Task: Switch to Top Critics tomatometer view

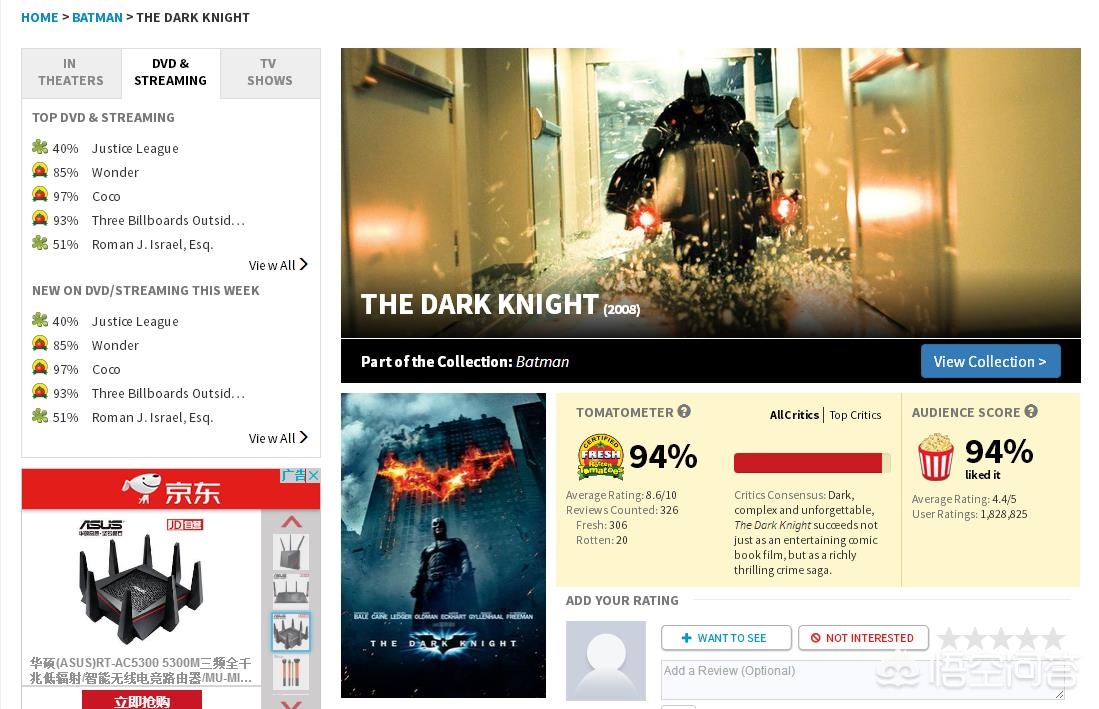Action: click(855, 415)
